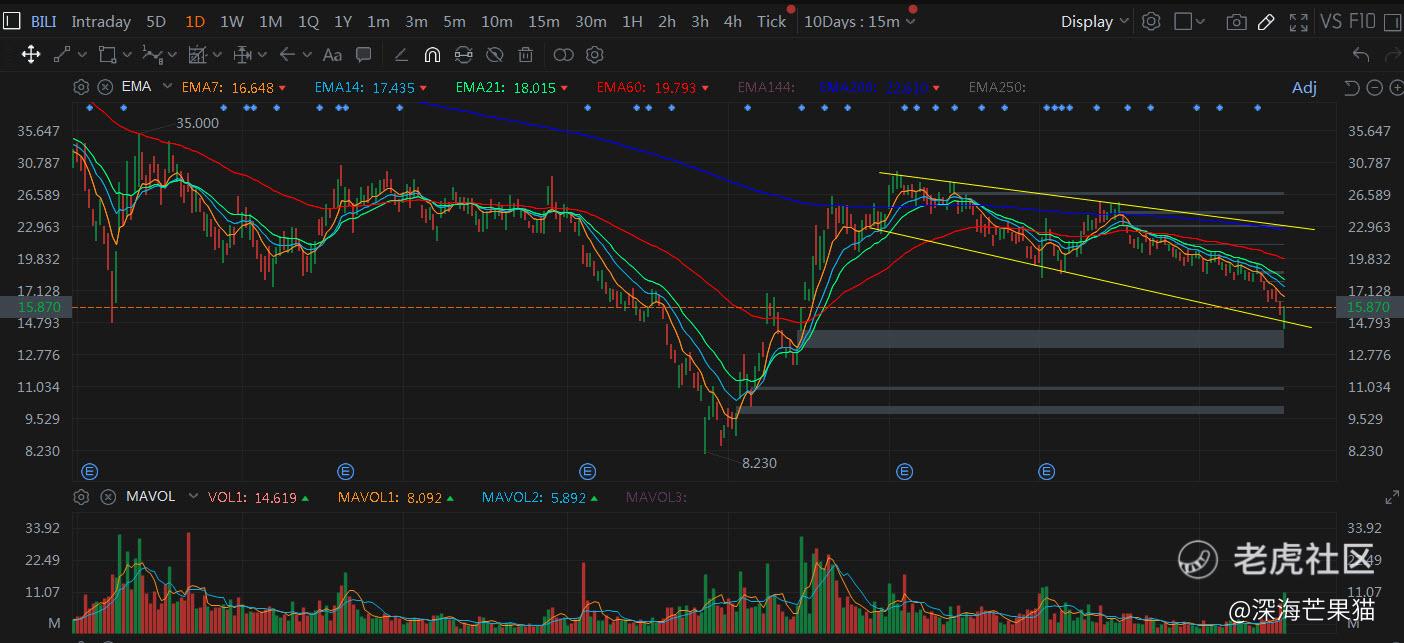The image size is (1404, 643).
Task: Select the trend line drawing tool
Action: [61, 55]
